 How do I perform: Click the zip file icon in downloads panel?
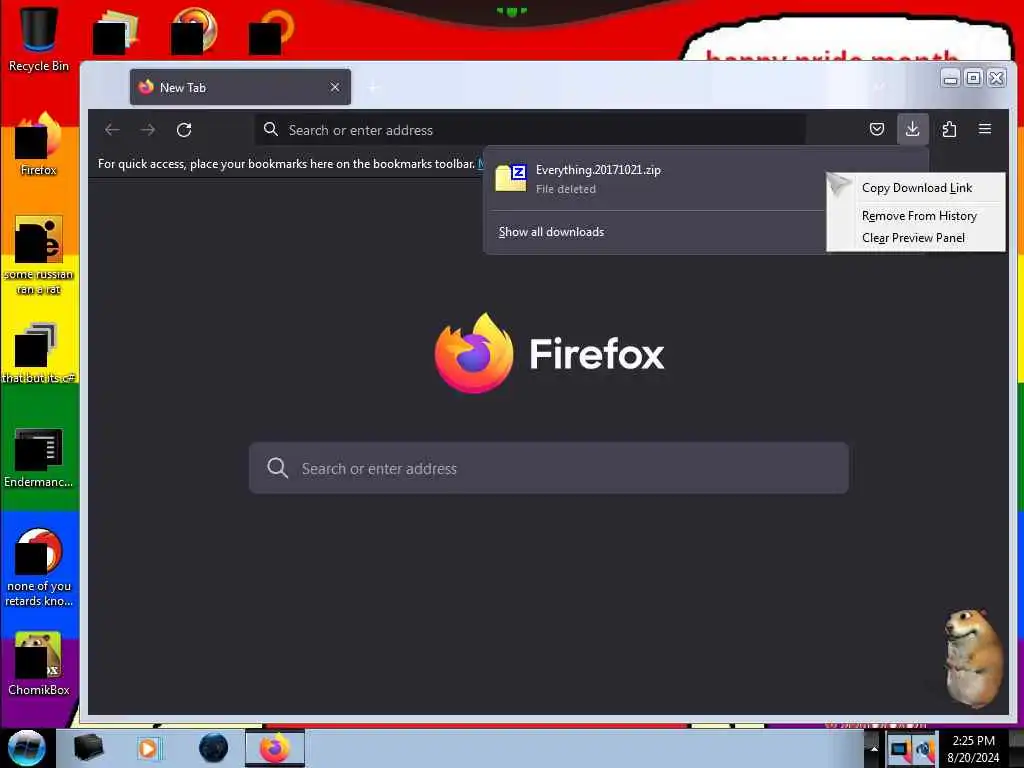point(511,178)
